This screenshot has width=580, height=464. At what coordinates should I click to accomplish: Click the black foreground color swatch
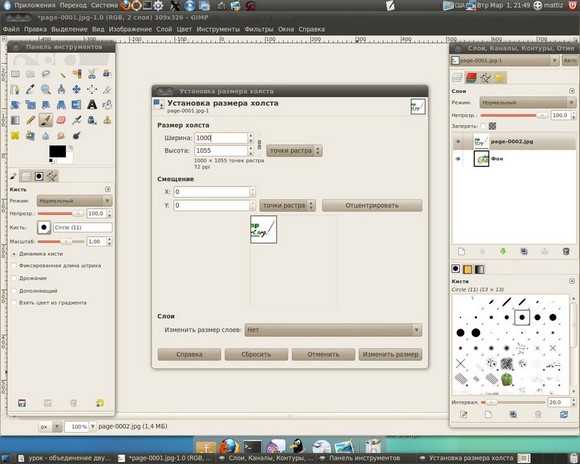click(x=57, y=151)
